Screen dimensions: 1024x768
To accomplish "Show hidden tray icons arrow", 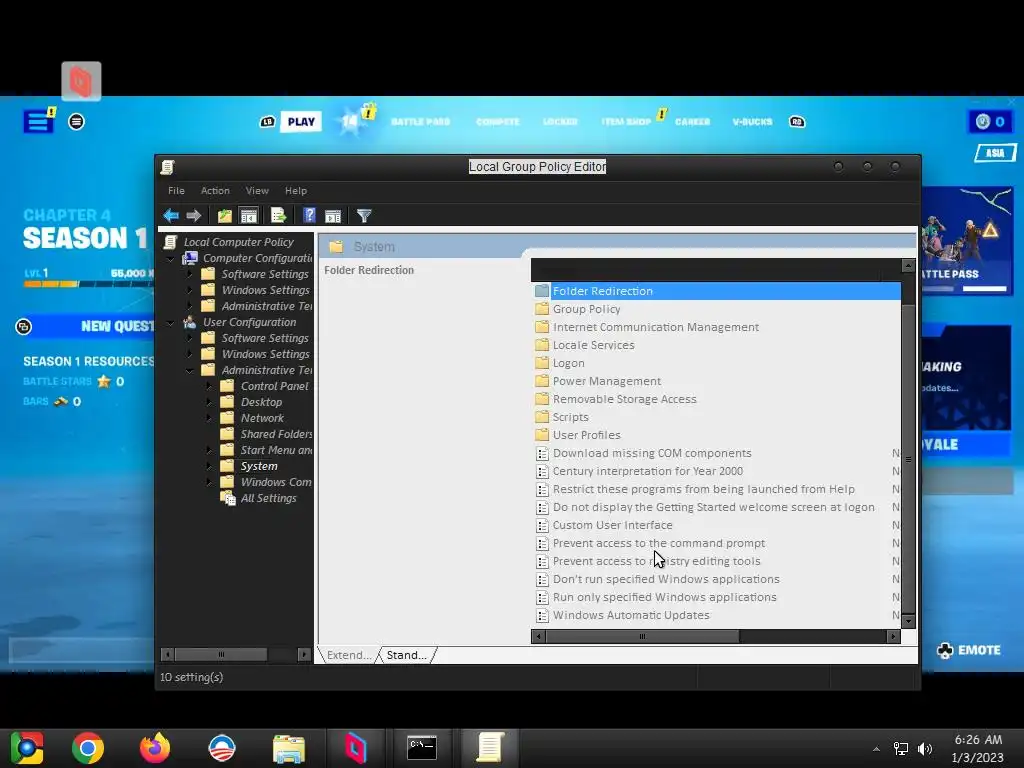I will pyautogui.click(x=876, y=749).
